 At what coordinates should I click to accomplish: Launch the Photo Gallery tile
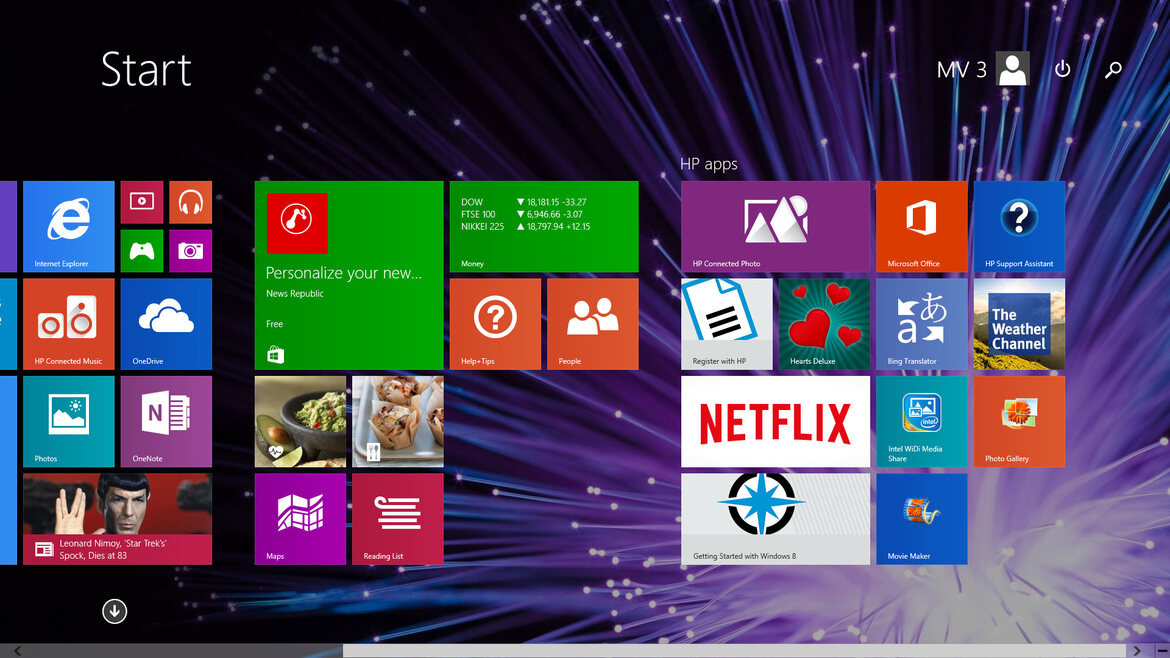[x=1019, y=422]
